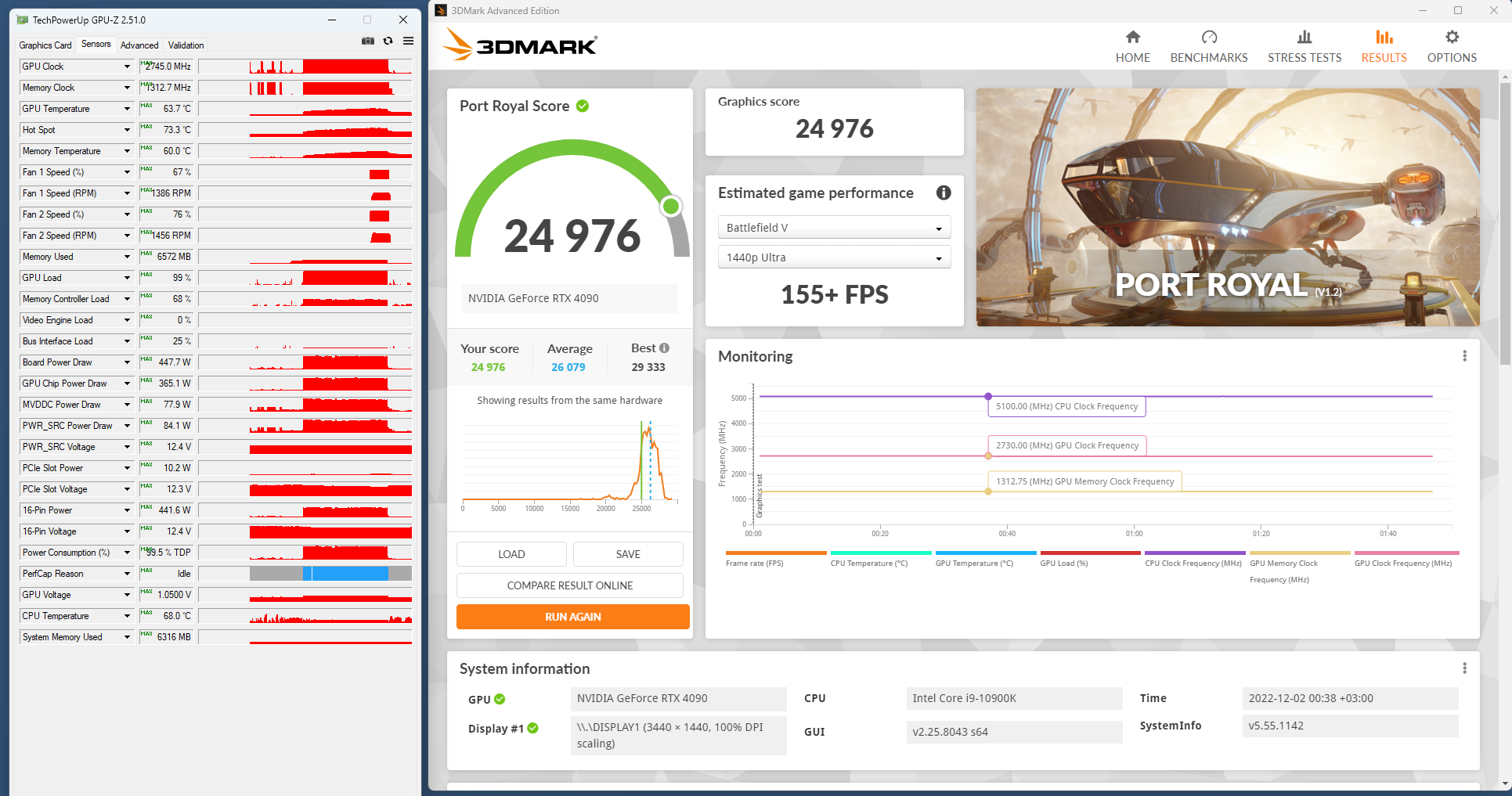The width and height of the screenshot is (1512, 796).
Task: Click the info icon for Estimated game performance
Action: click(944, 193)
